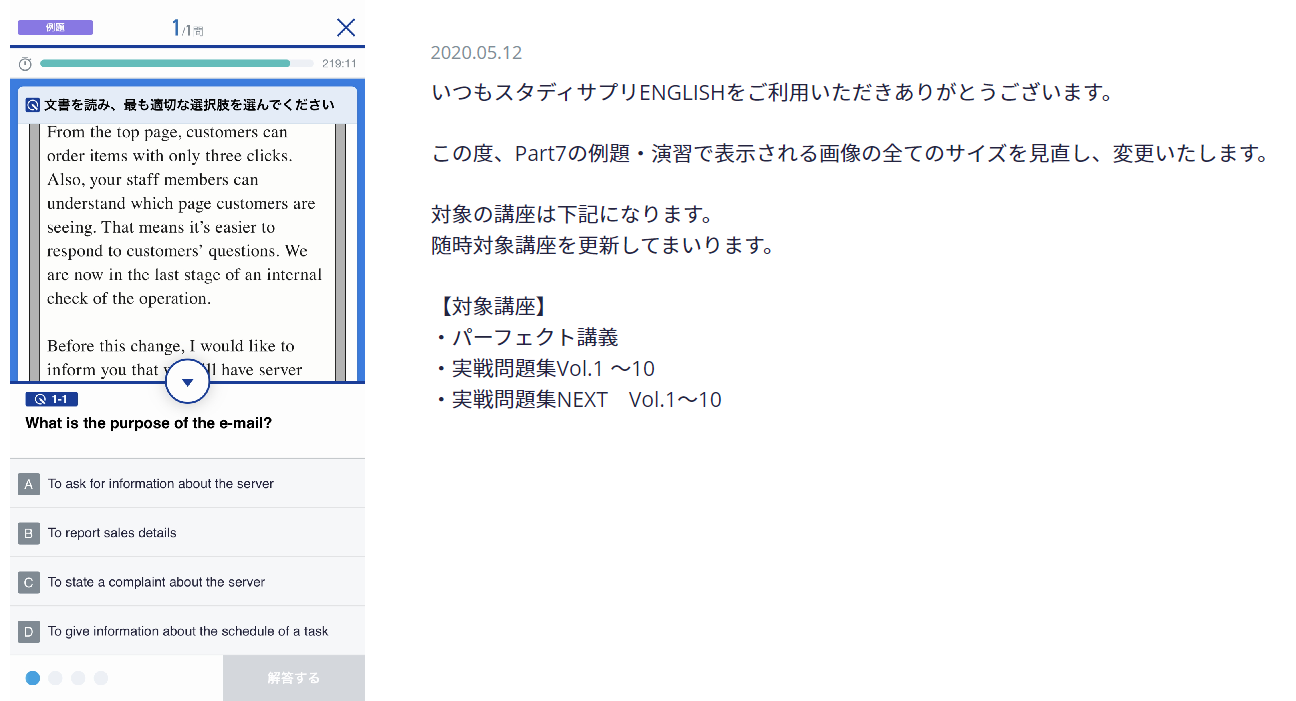Click the Q icon in the instruction header
1296x701 pixels.
click(x=33, y=105)
